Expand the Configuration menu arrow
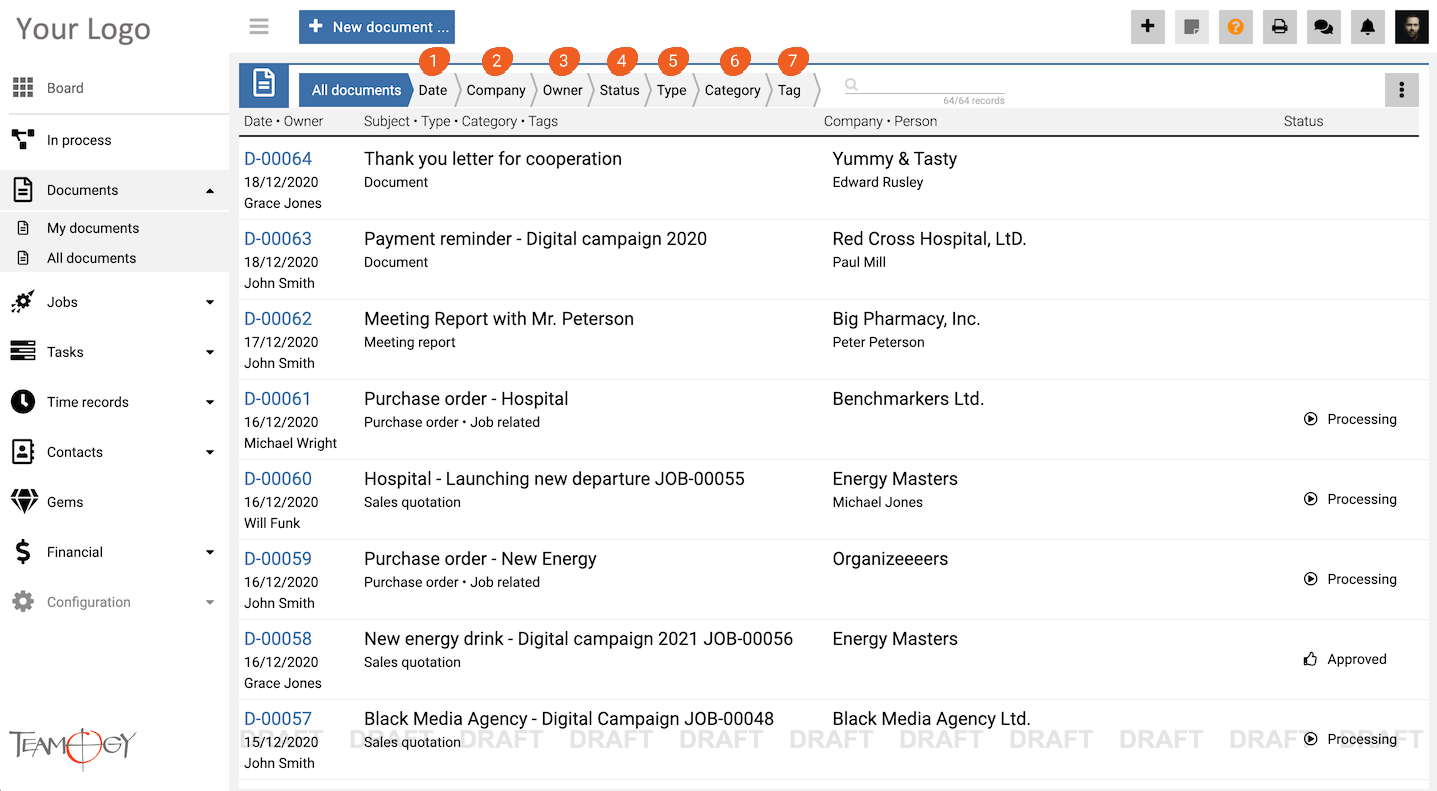1437x791 pixels. (x=210, y=602)
